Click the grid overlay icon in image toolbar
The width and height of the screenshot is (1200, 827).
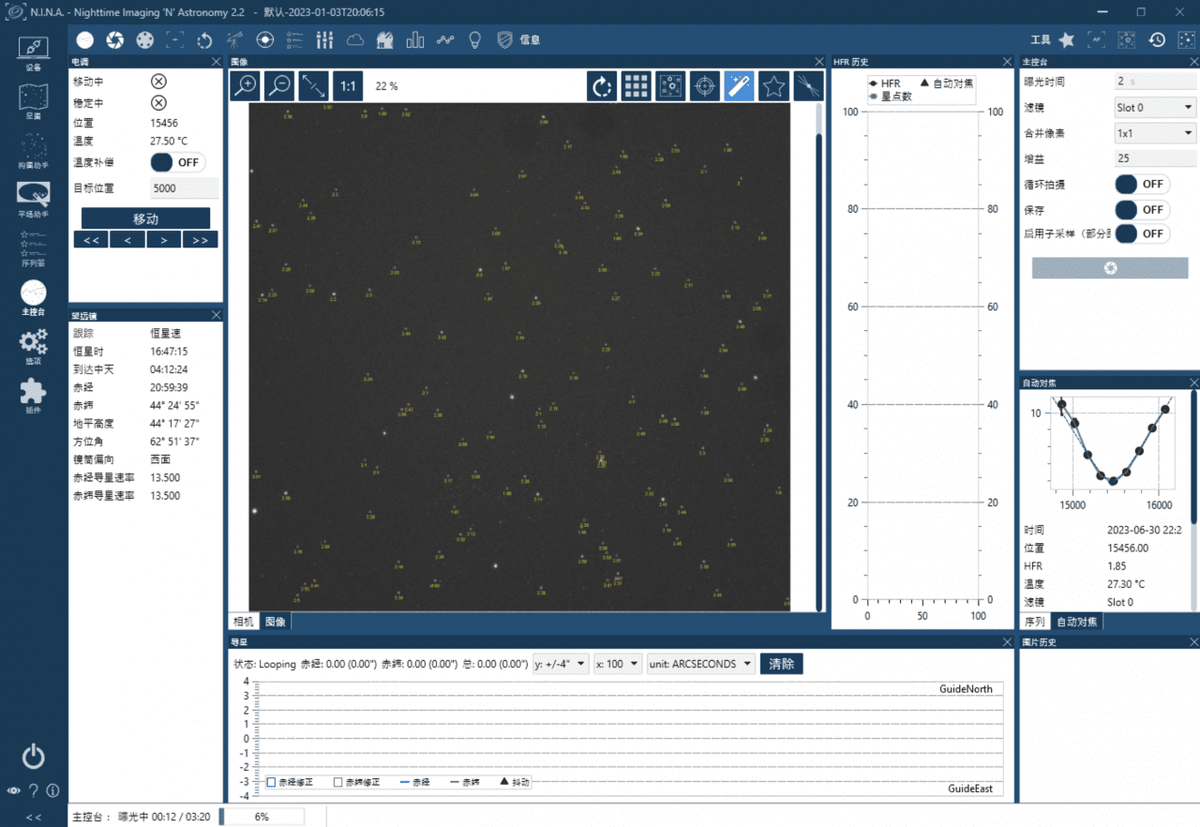click(636, 86)
